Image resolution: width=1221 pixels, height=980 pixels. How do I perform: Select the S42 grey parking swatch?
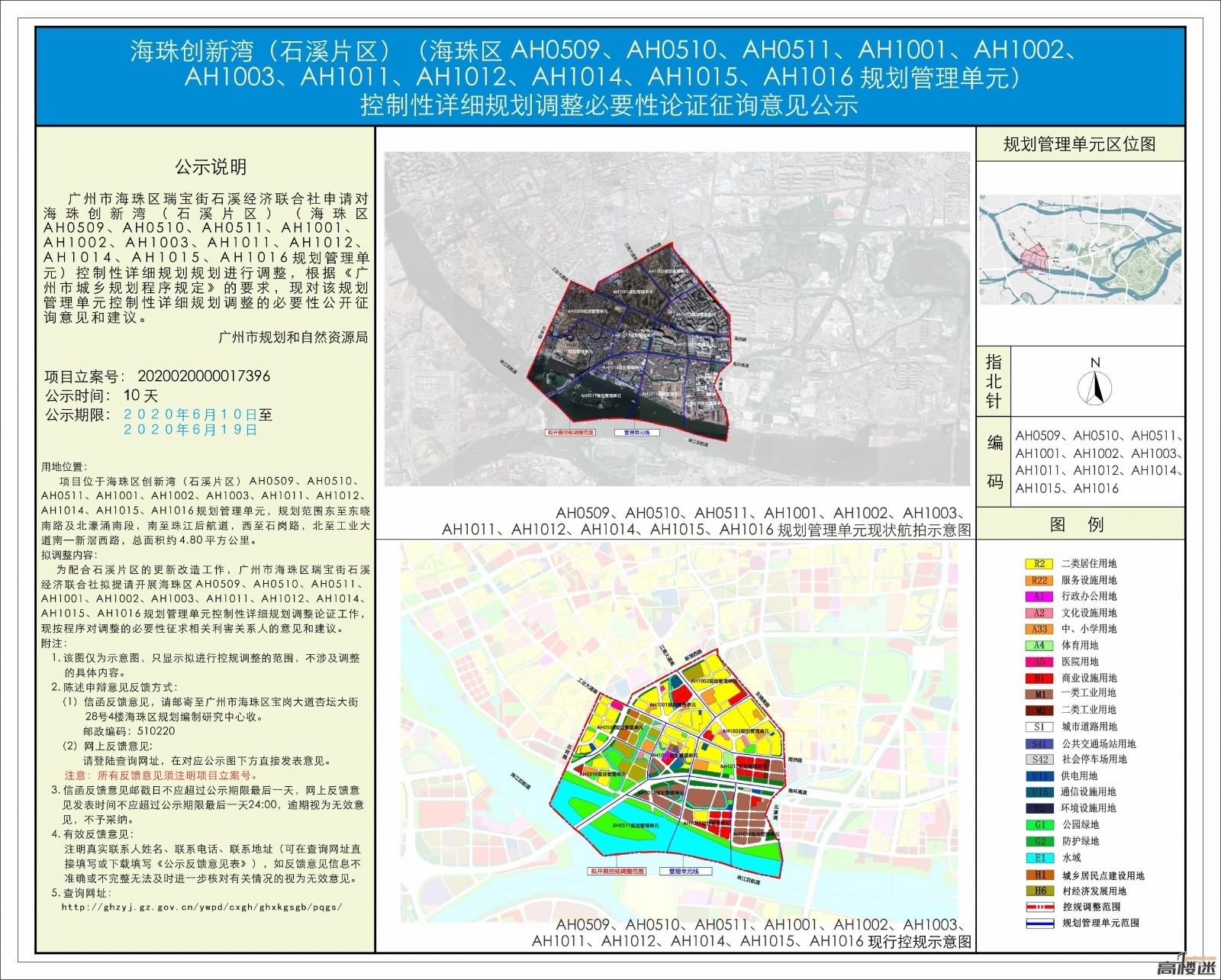point(1039,759)
